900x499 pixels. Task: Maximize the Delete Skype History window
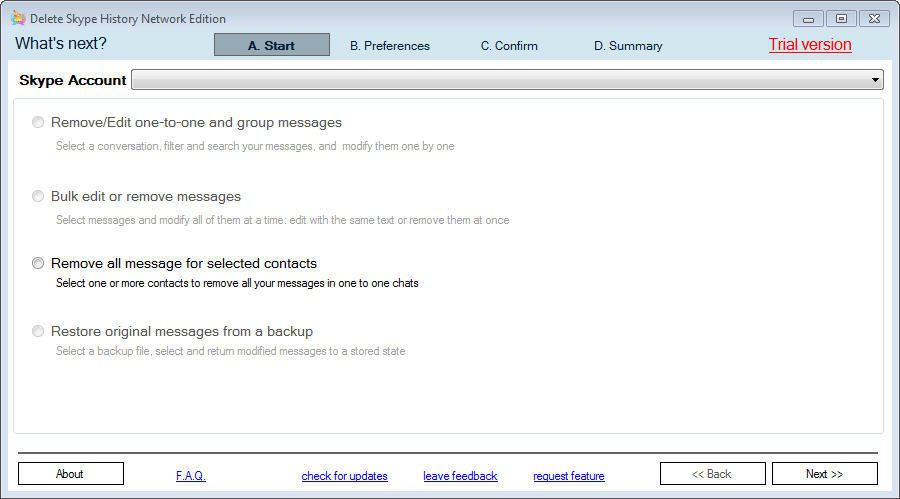(841, 19)
